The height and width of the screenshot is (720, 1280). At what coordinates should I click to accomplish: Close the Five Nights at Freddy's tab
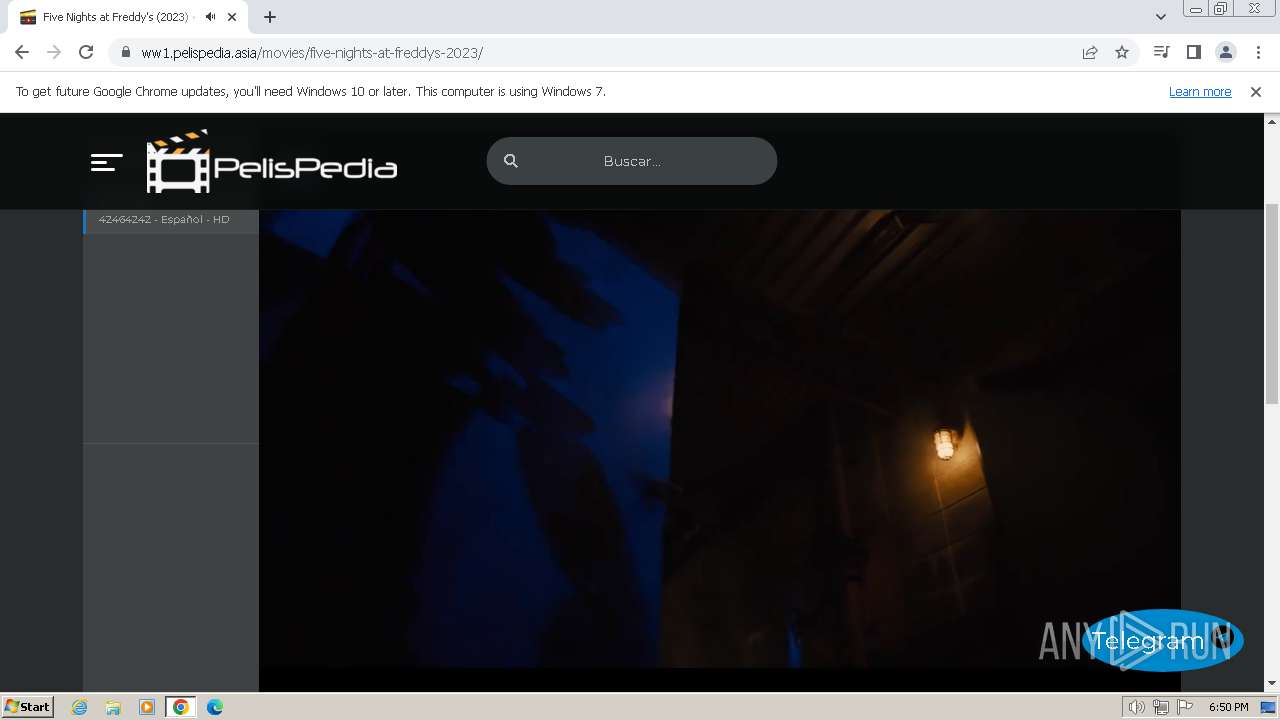(x=232, y=17)
